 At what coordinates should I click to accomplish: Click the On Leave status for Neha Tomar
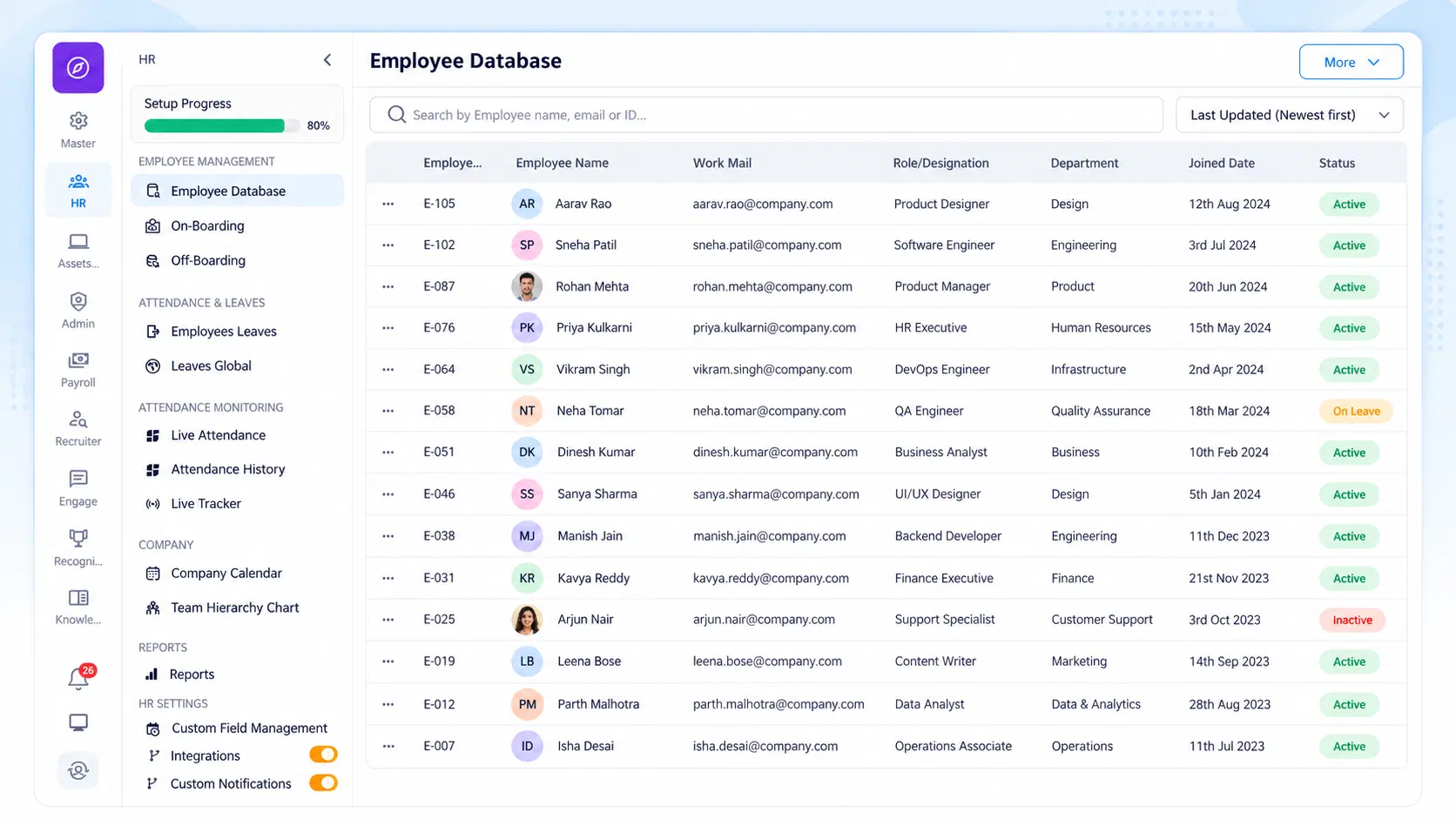(1356, 411)
